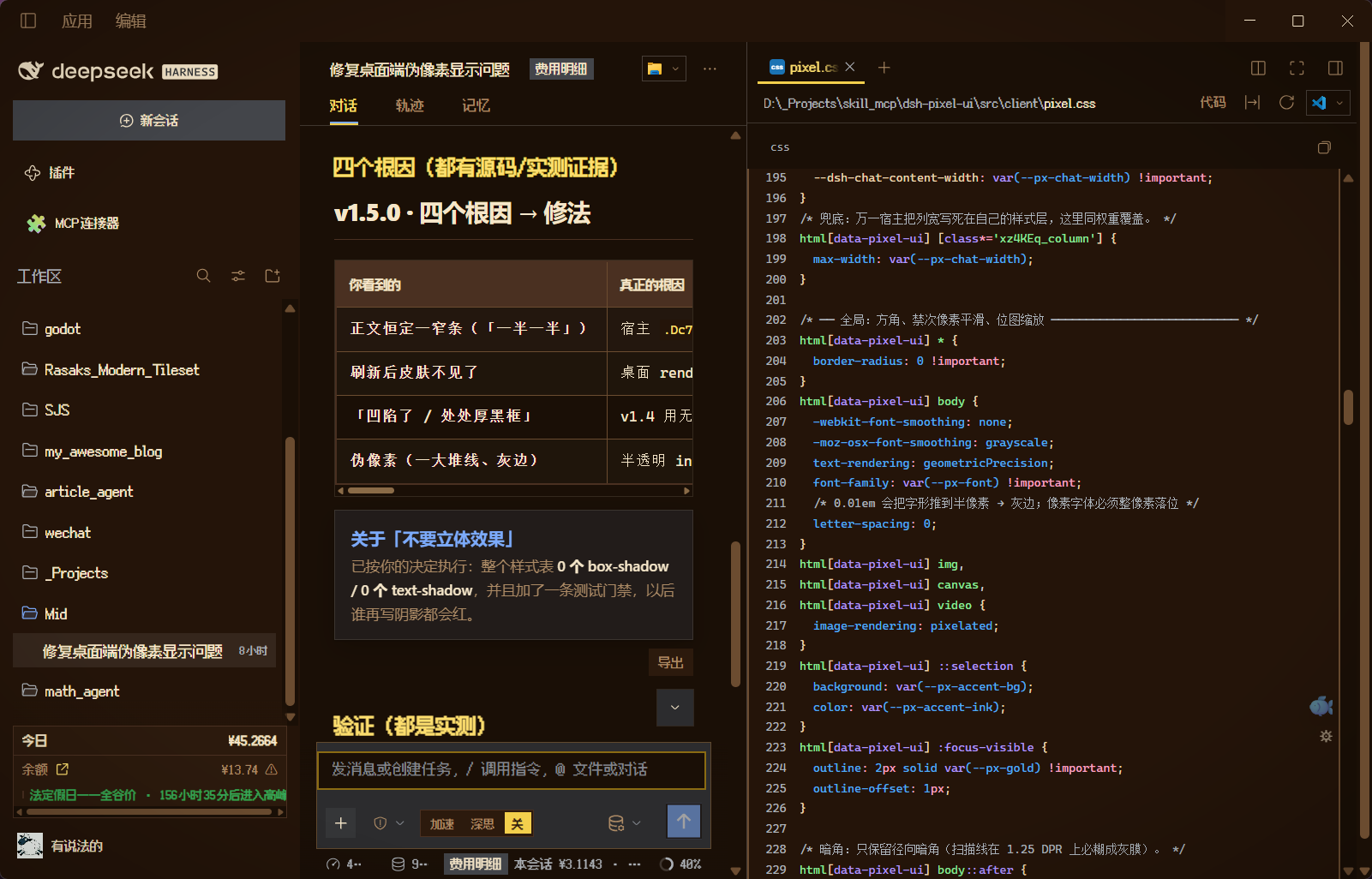Image resolution: width=1372 pixels, height=879 pixels.
Task: Open the MCP连接器 connectors entry
Action: pos(74,223)
